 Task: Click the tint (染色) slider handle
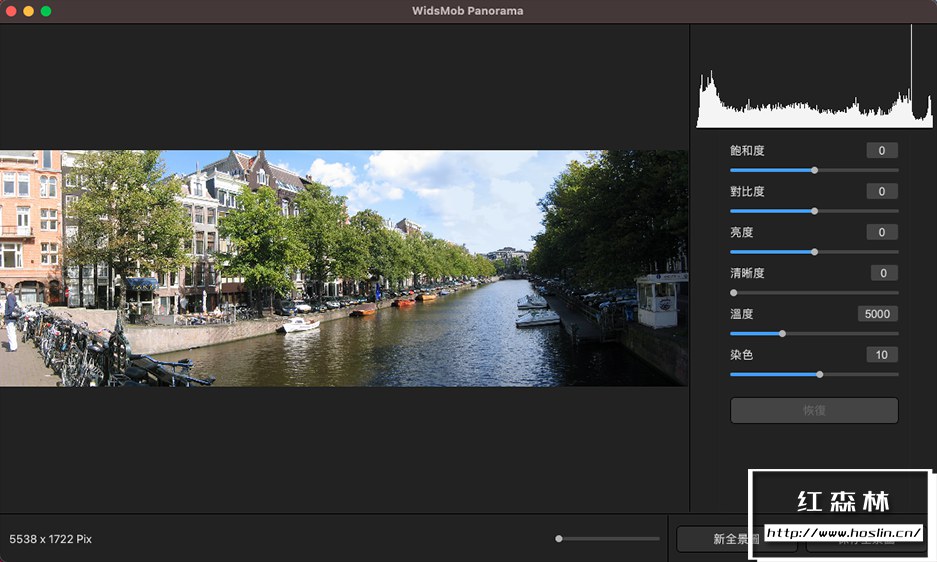pyautogui.click(x=820, y=375)
